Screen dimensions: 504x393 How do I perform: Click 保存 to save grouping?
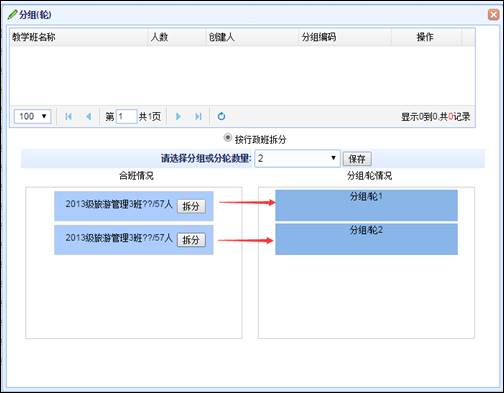pos(357,159)
